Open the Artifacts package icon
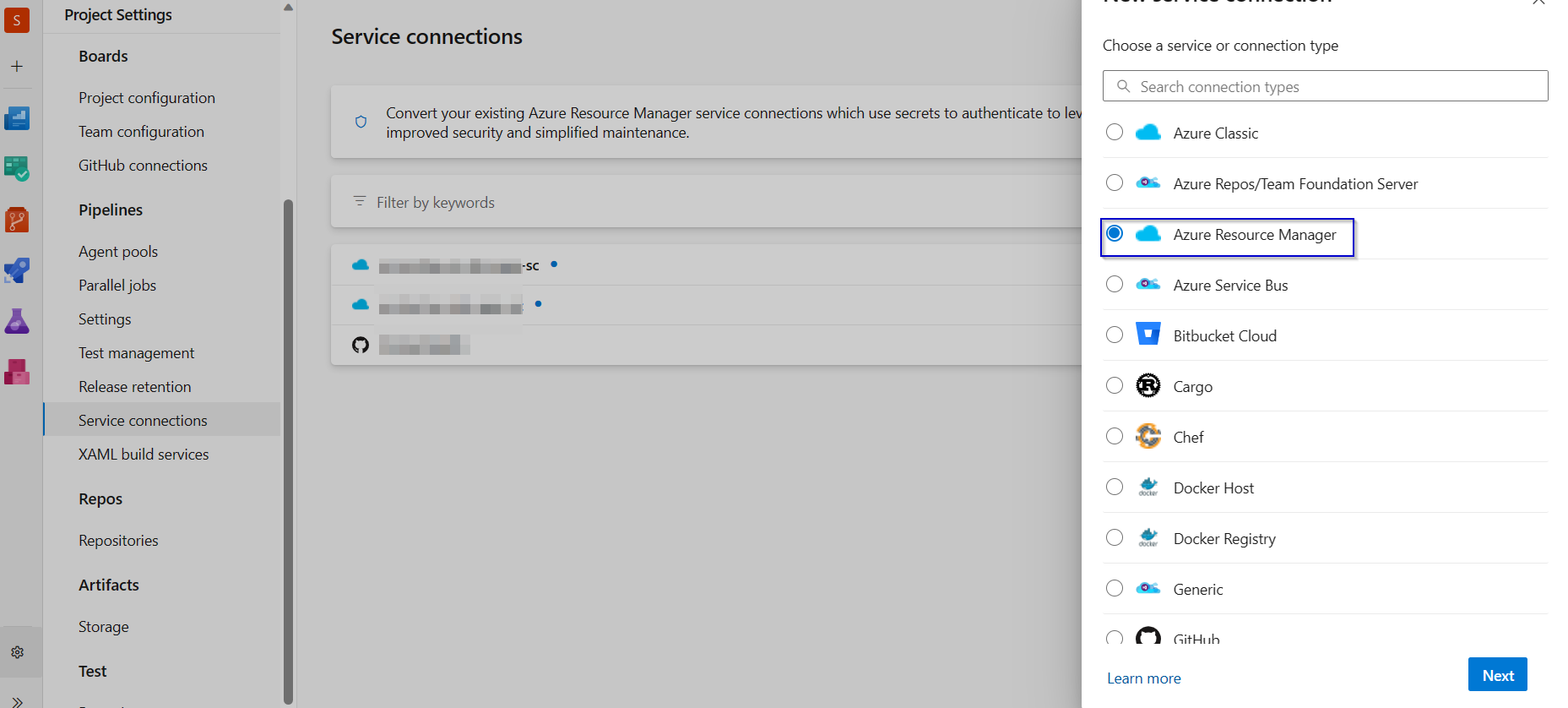Screen dimensions: 1568x708 17,372
